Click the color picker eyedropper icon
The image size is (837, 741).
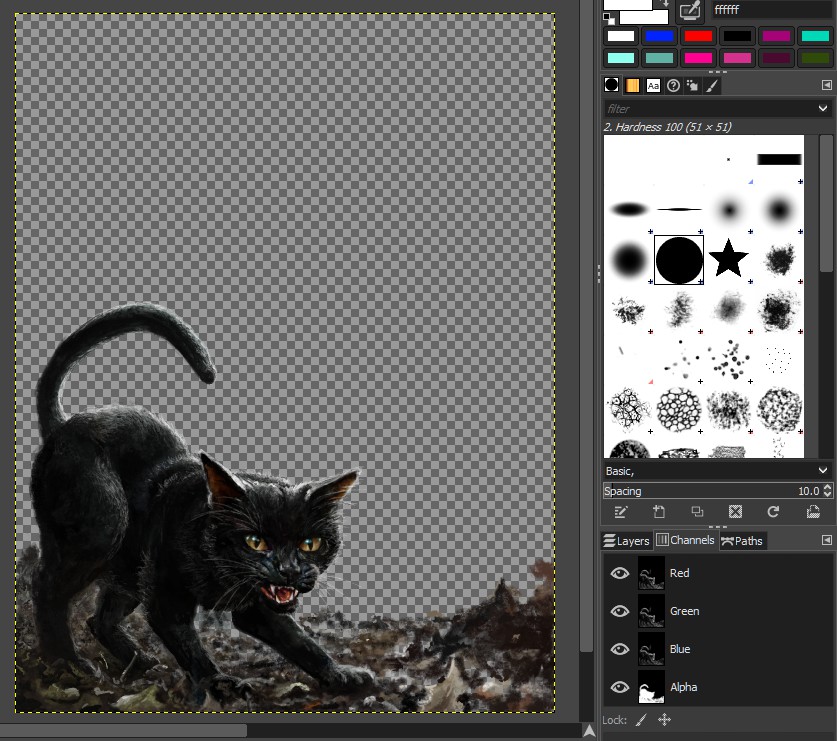coord(689,11)
